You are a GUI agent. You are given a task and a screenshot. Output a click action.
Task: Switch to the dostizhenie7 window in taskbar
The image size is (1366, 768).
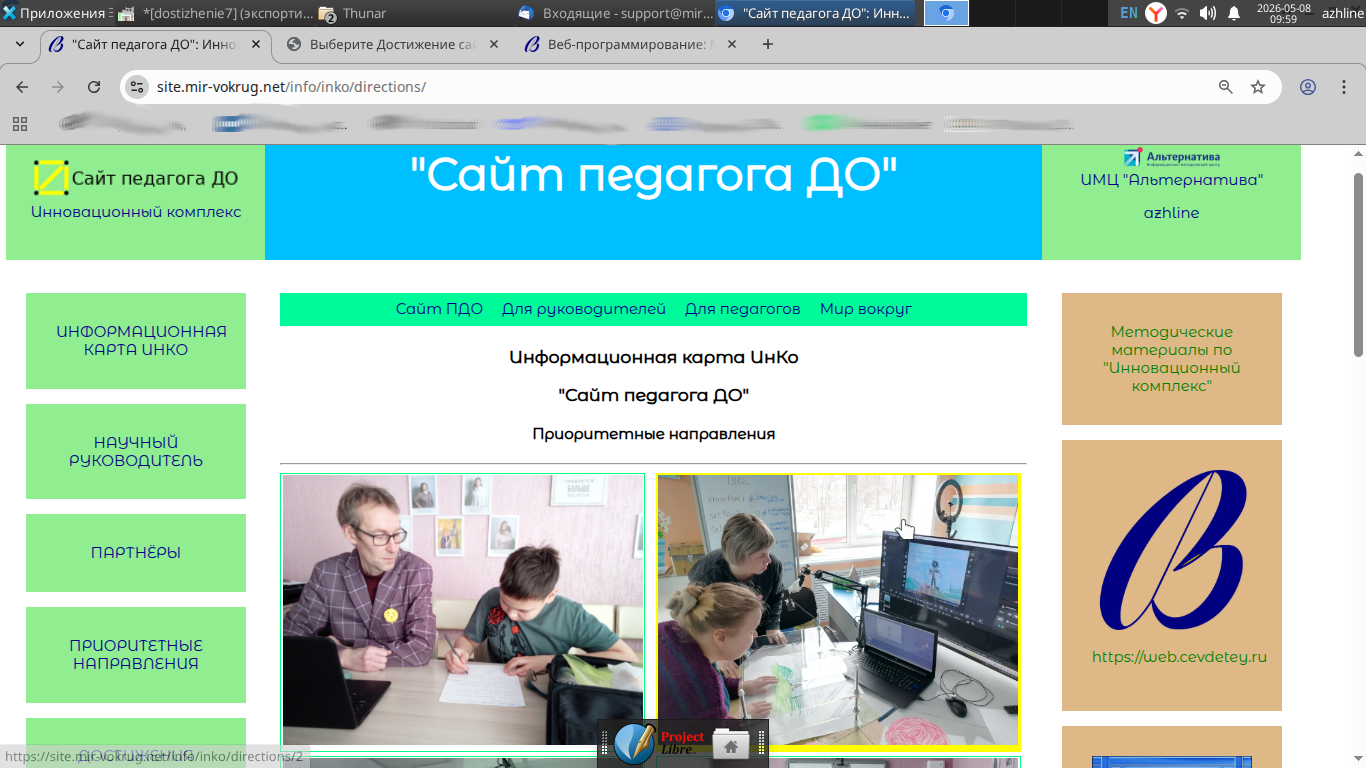point(215,13)
